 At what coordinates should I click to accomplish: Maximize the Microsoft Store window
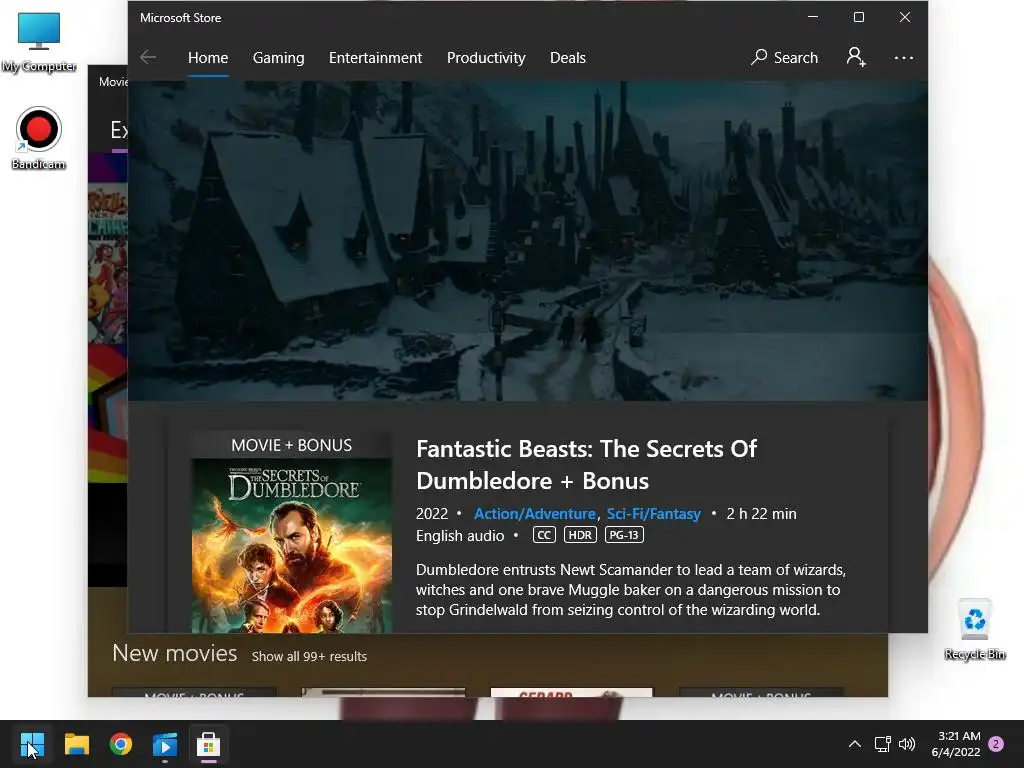(x=859, y=17)
